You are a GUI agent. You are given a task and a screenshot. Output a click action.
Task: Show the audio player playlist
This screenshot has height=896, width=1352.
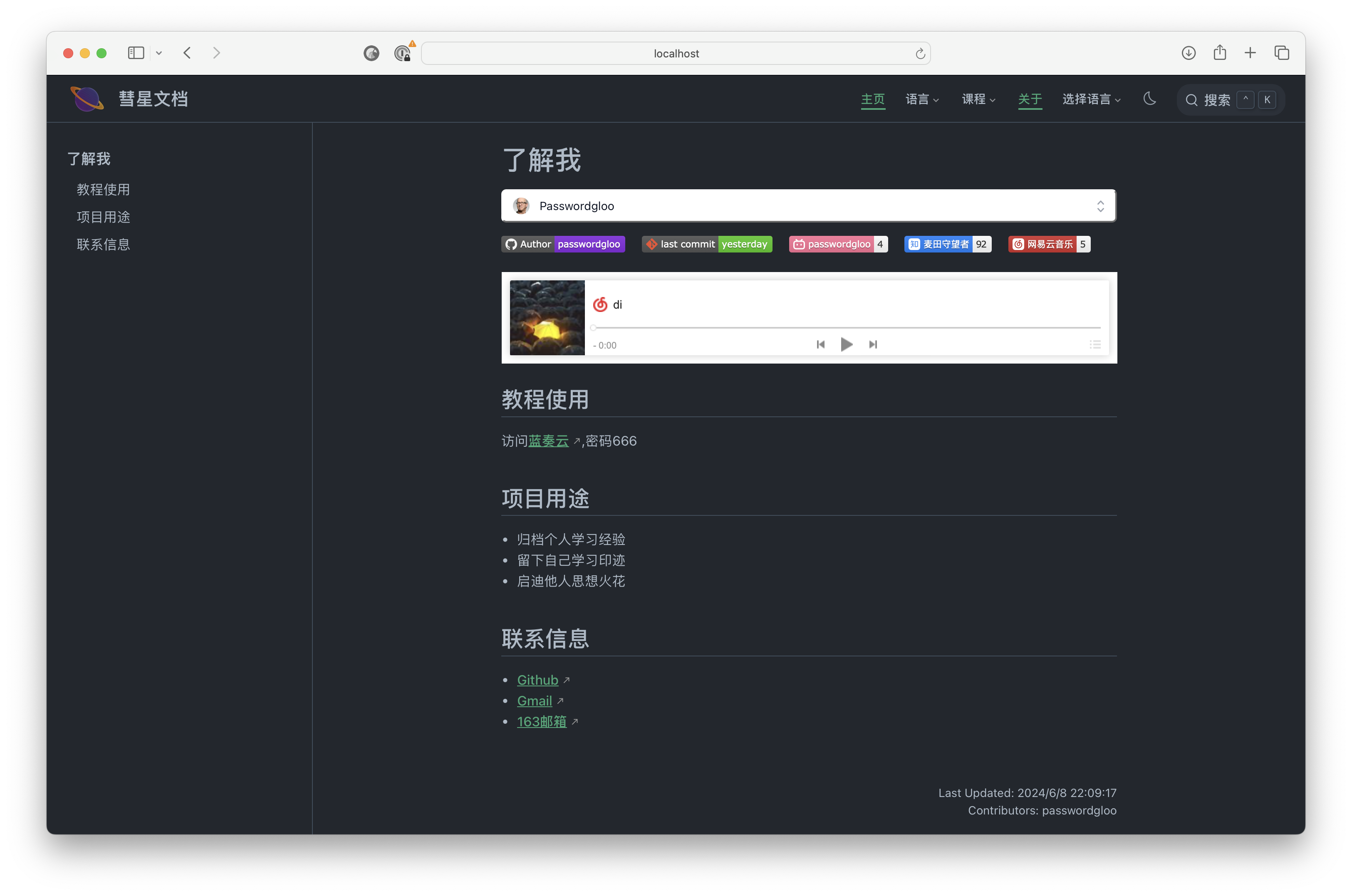(1095, 344)
